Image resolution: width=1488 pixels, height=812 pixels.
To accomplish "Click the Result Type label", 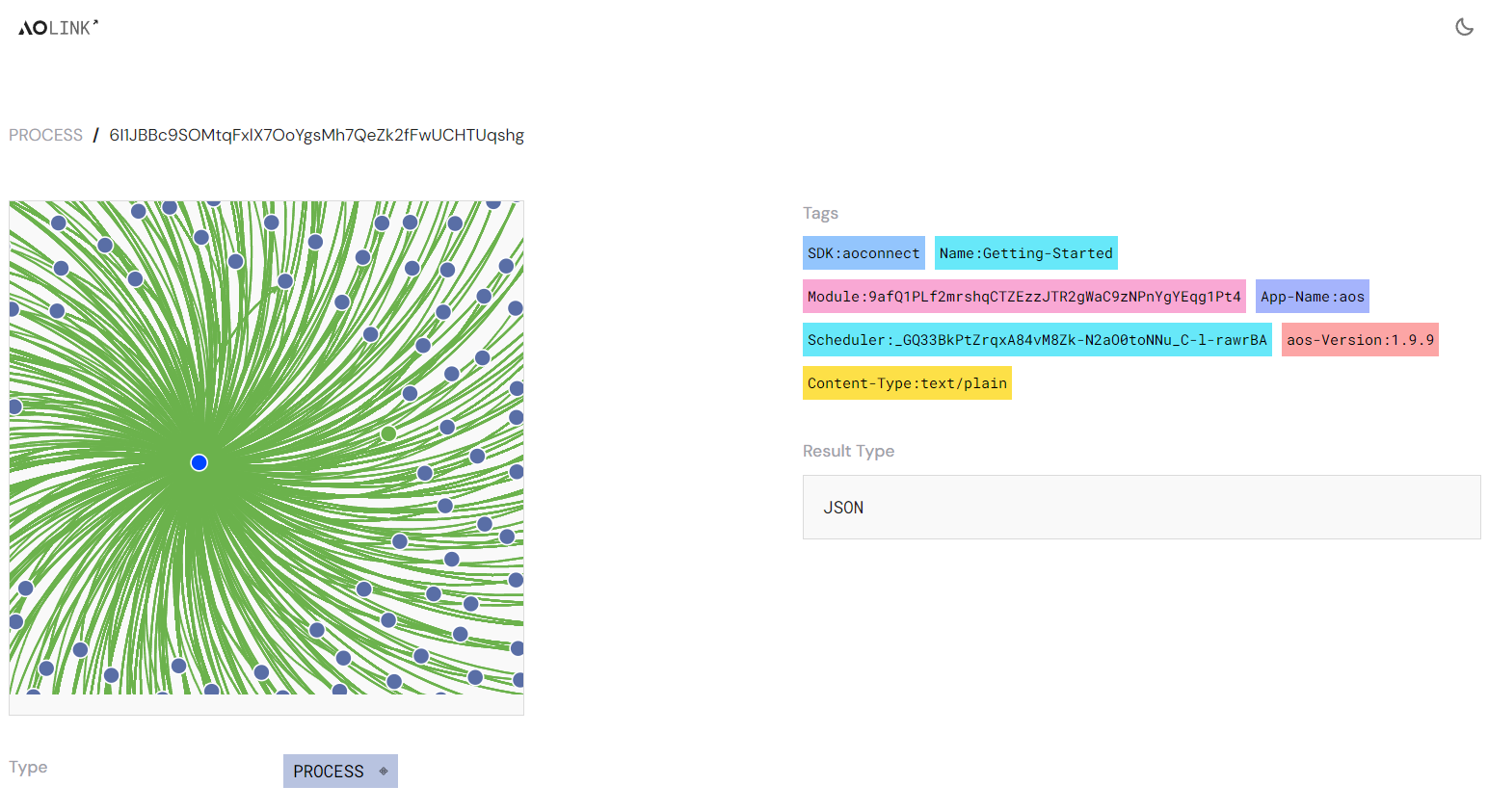I will [848, 451].
